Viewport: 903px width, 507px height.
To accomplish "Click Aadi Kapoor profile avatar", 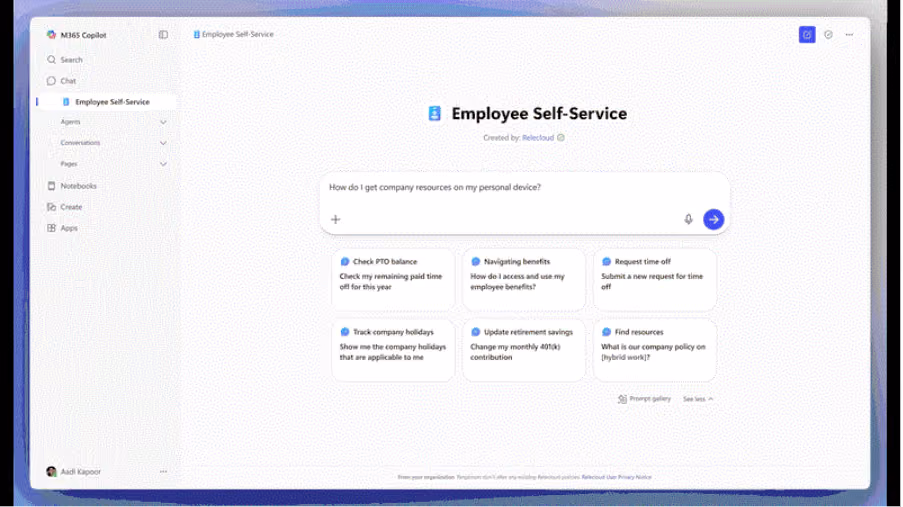I will tap(51, 472).
